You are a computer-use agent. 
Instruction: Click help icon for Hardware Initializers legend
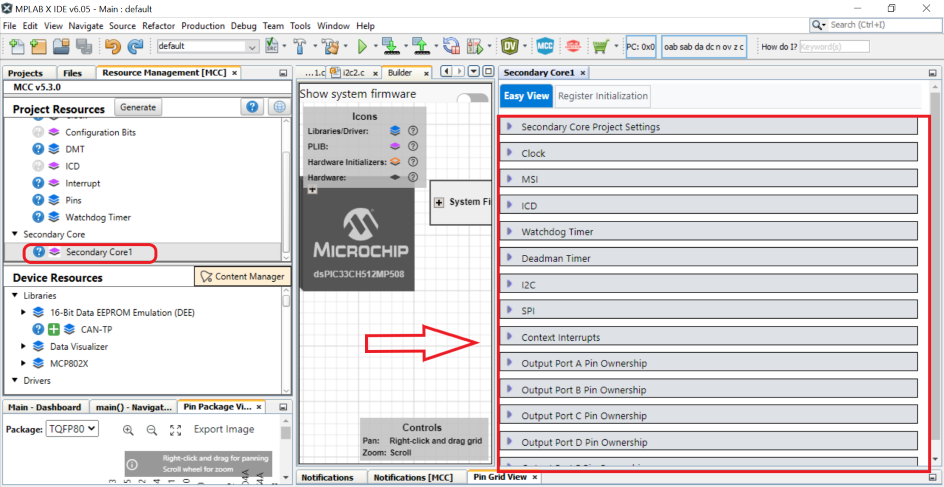412,161
